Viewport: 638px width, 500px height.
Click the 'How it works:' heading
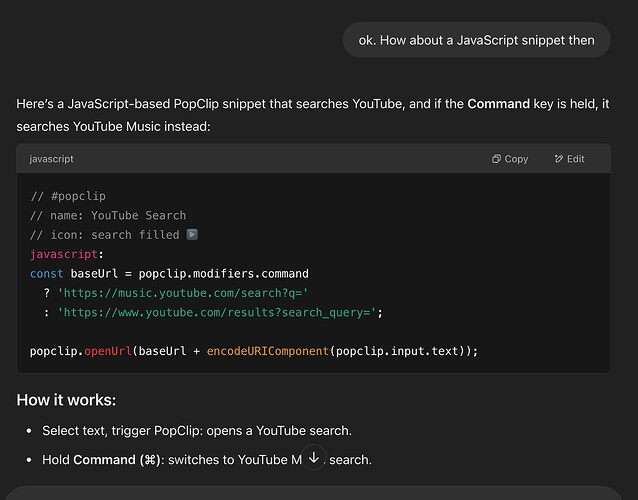[66, 400]
